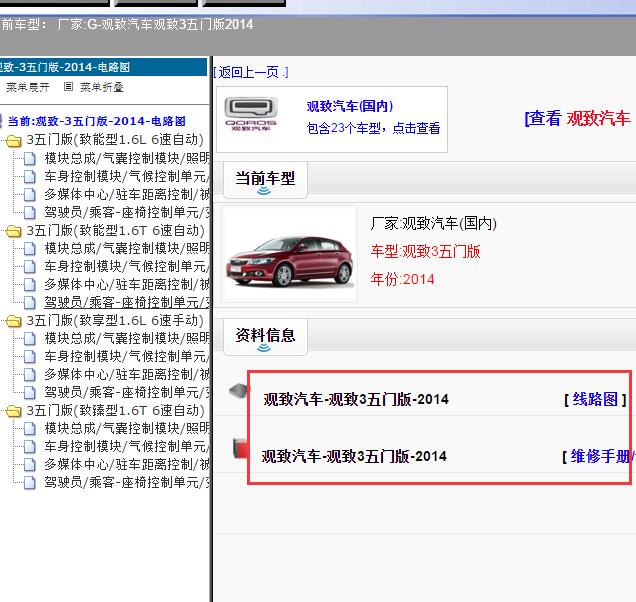Screen dimensions: 636x602
Task: Click document icon of 车身控制模块 in 致能型1.6T folder
Action: [30, 267]
